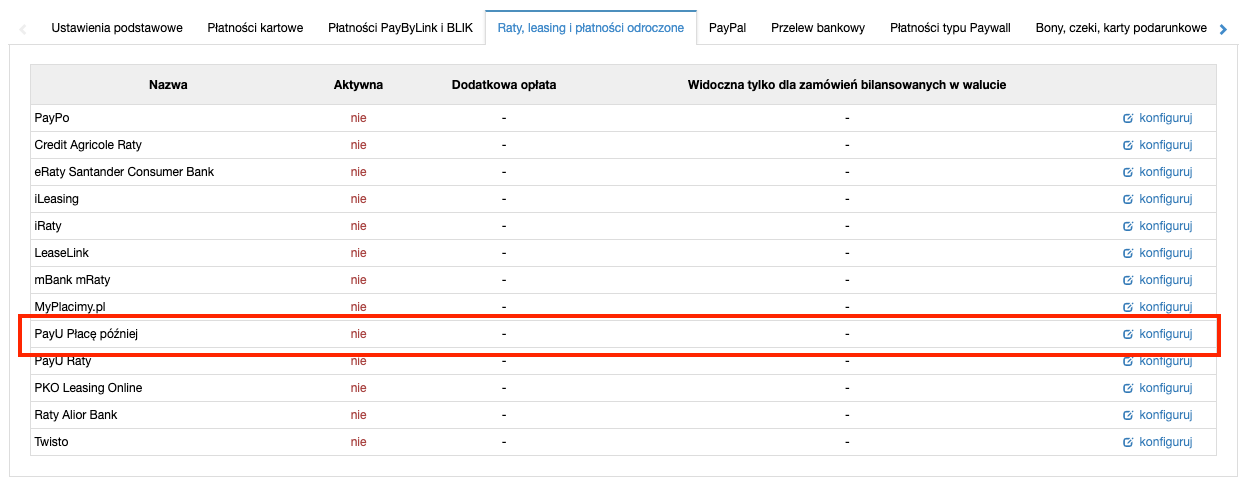The height and width of the screenshot is (485, 1245).
Task: Click konfiguruj link for PayU Płacę później
Action: [1166, 334]
